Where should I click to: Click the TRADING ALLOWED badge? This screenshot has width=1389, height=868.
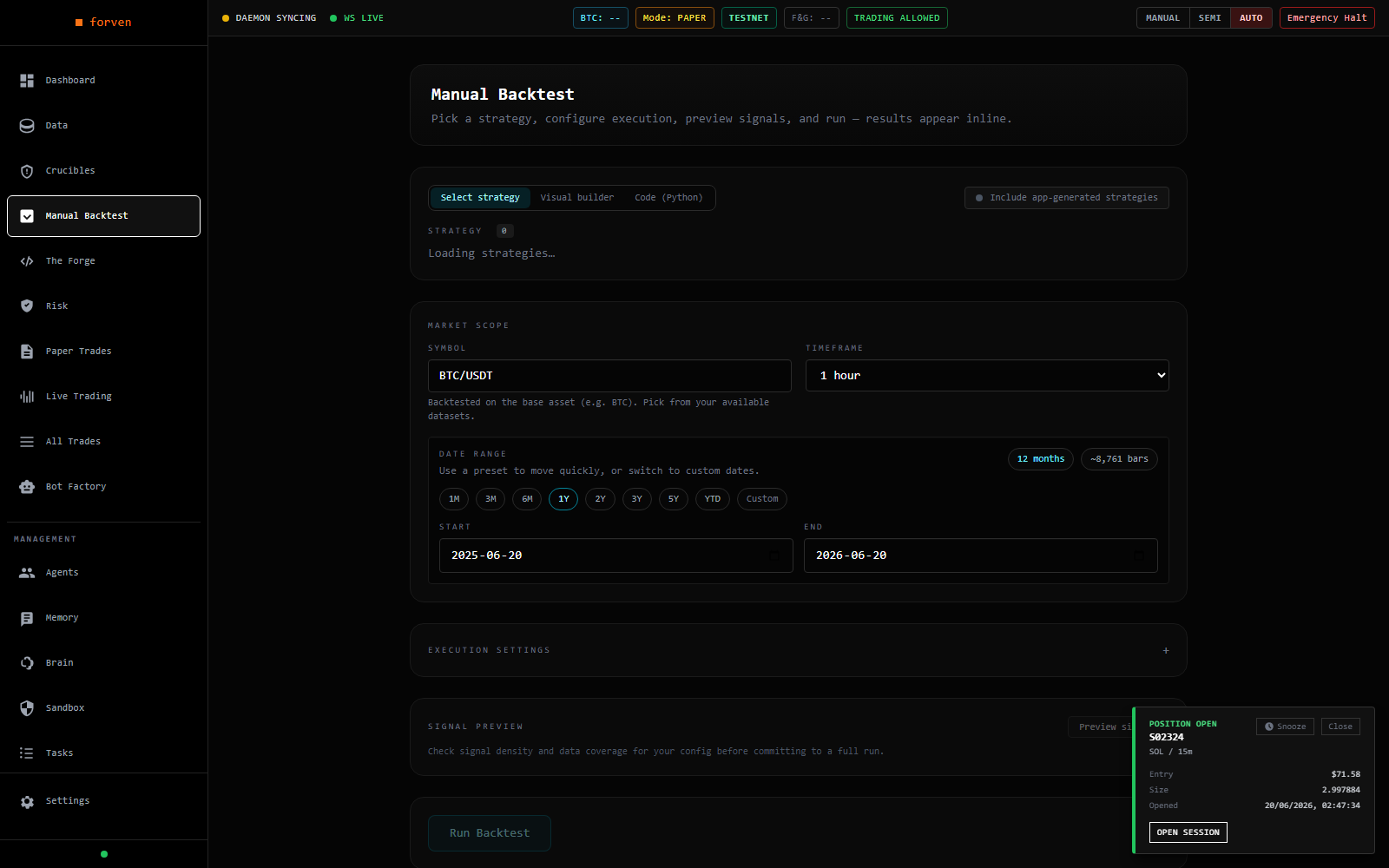pyautogui.click(x=897, y=18)
